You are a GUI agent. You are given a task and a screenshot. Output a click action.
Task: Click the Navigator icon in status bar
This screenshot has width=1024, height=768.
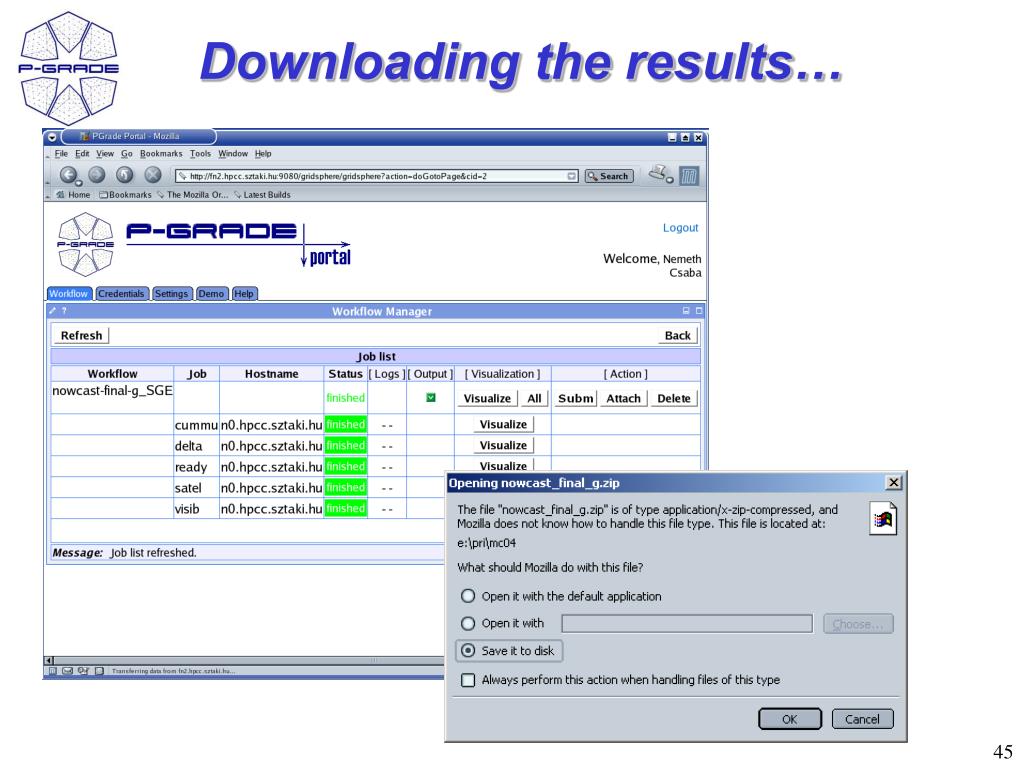(53, 671)
